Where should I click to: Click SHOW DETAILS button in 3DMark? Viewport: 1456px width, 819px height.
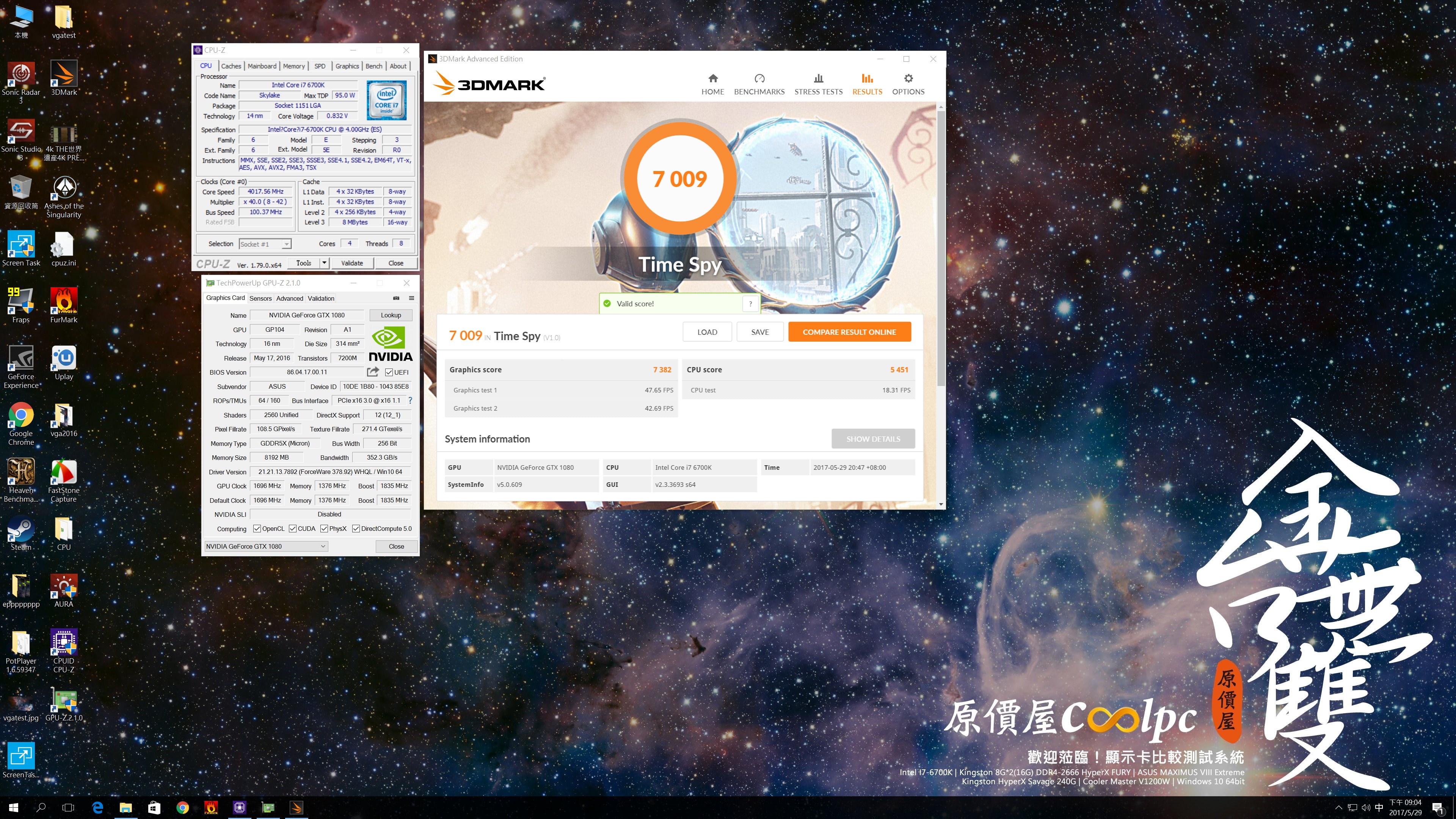click(873, 439)
